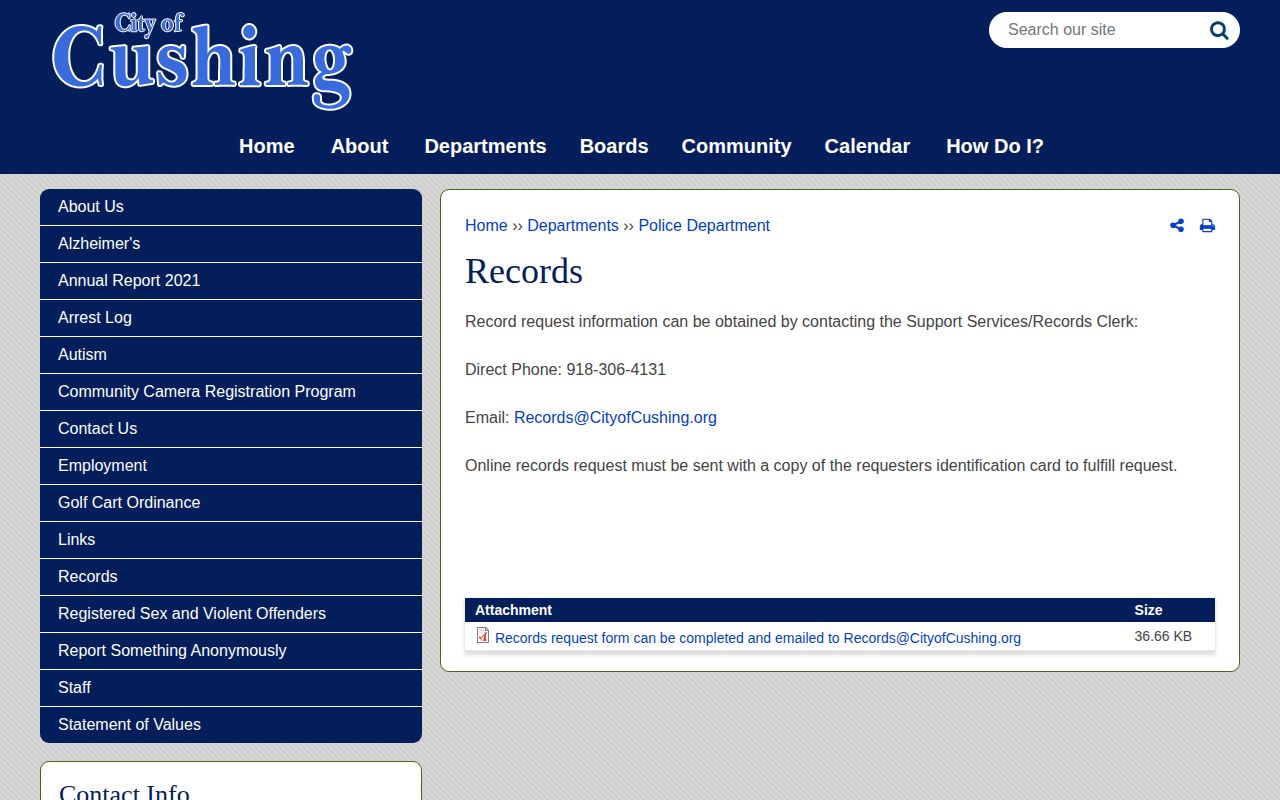This screenshot has width=1280, height=800.
Task: Open the About navigation menu
Action: coord(360,146)
